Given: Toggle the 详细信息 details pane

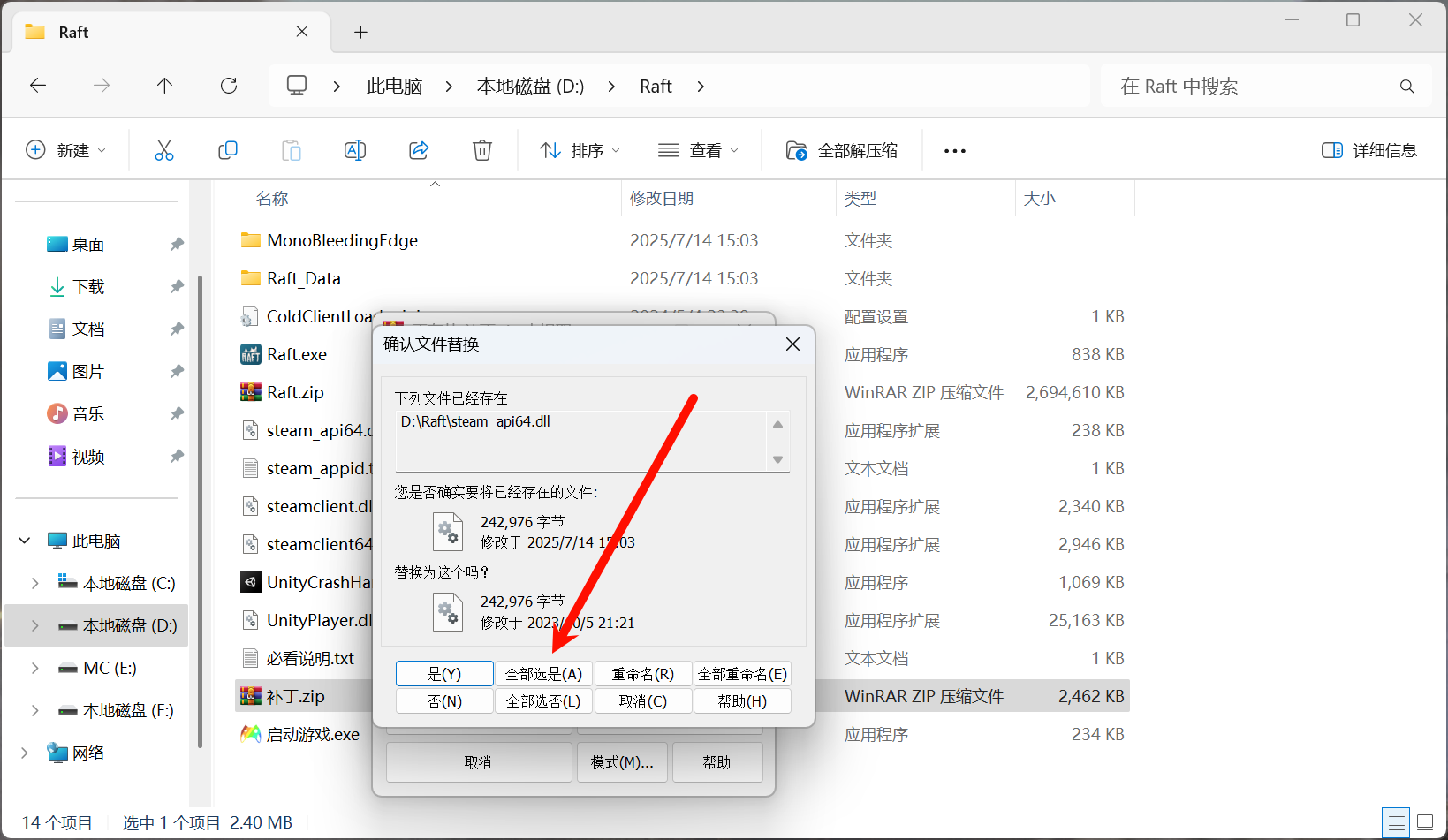Looking at the screenshot, I should (x=1368, y=150).
